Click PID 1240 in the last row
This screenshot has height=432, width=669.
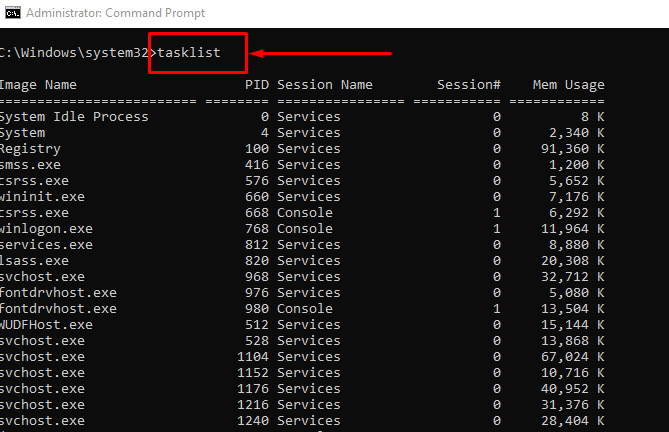tap(252, 421)
